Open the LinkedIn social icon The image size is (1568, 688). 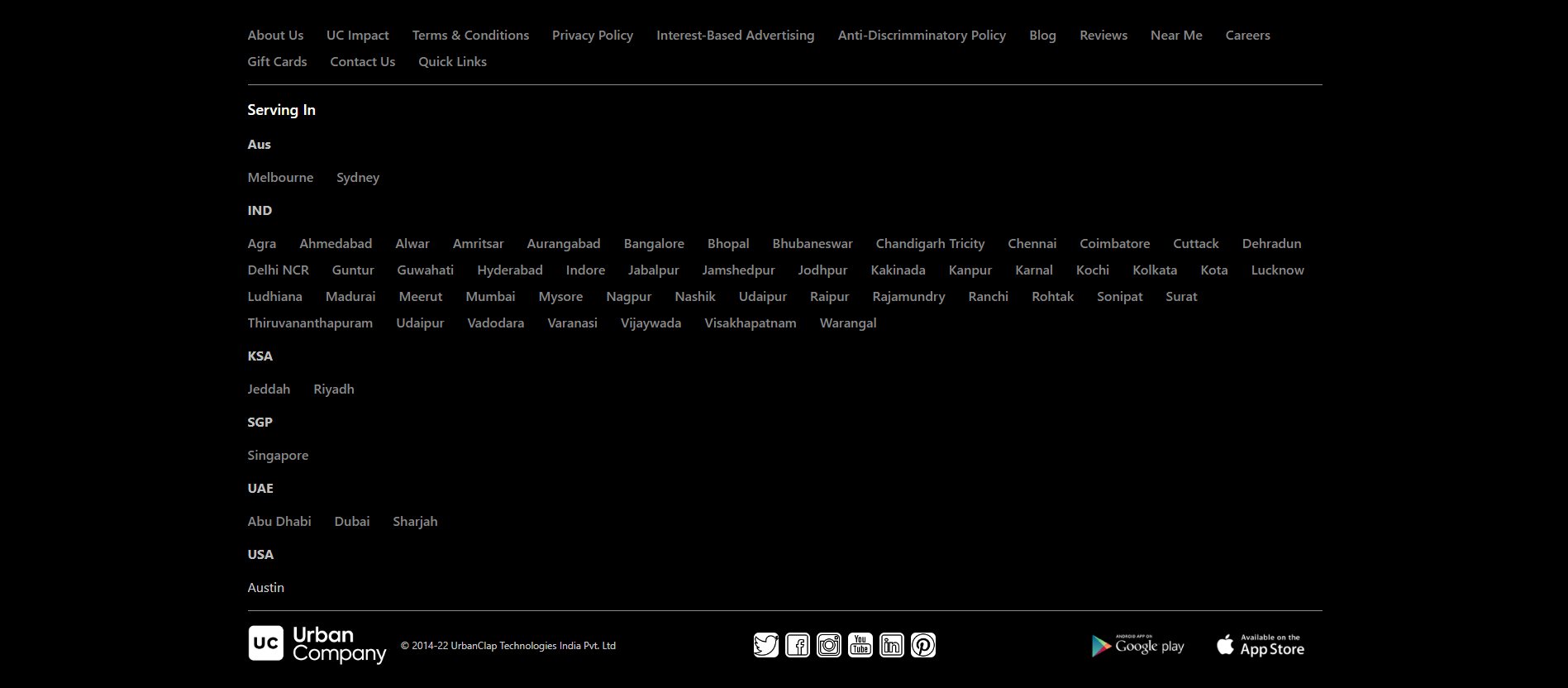tap(892, 645)
